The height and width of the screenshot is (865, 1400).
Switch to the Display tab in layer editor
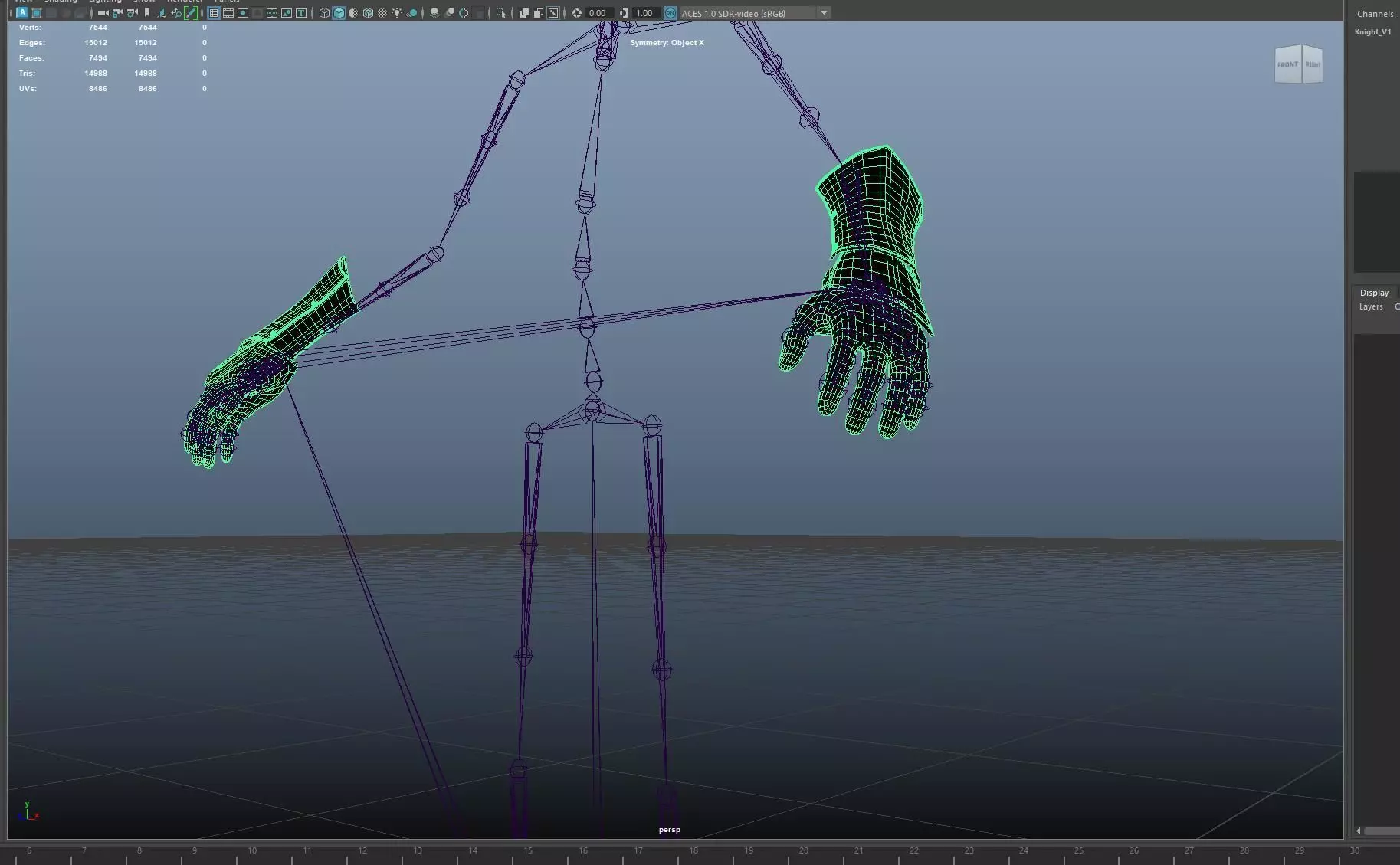coord(1374,293)
